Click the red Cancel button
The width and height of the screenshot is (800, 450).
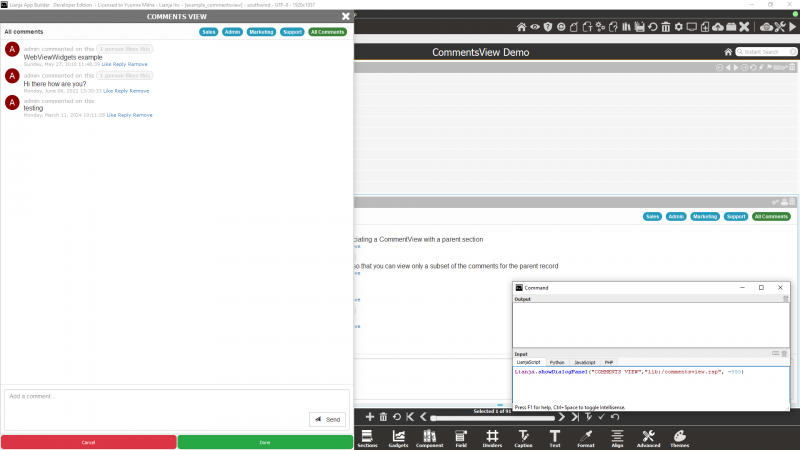point(88,441)
